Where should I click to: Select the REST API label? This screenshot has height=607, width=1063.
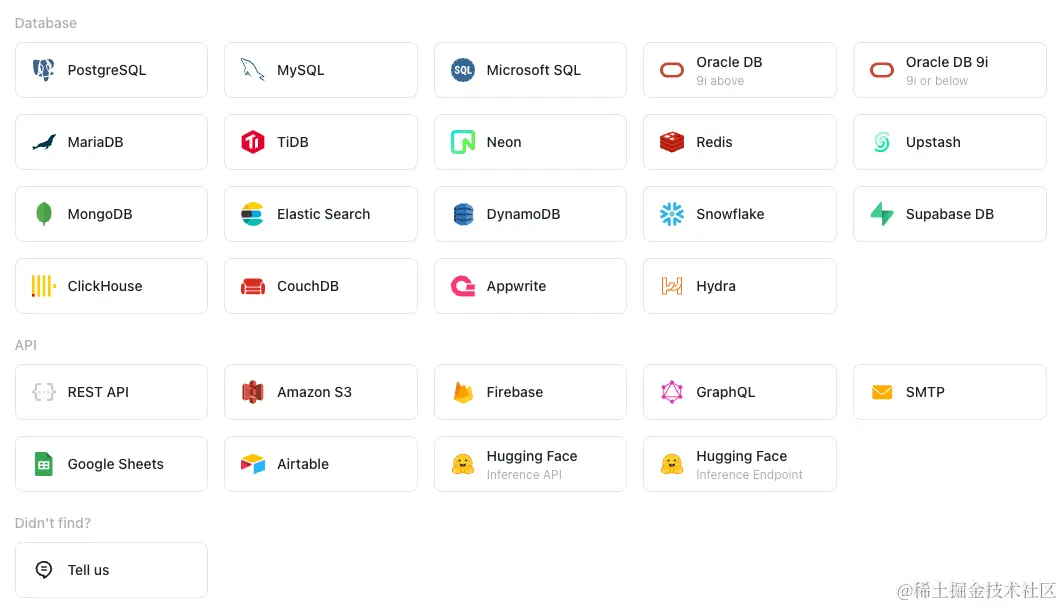click(98, 392)
